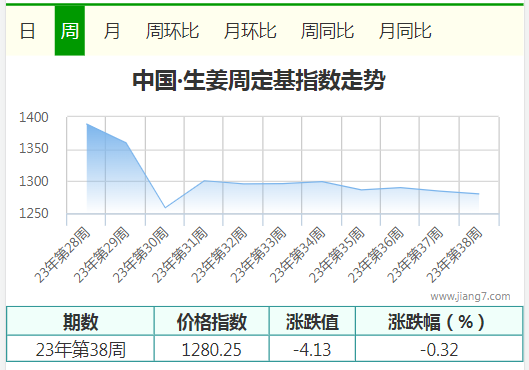Viewport: 529px width, 370px height.
Task: Select the 23年第31周 axis label
Action: click(x=180, y=255)
